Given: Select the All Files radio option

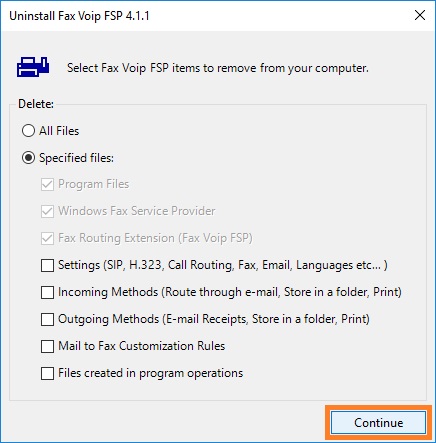Looking at the screenshot, I should (28, 131).
